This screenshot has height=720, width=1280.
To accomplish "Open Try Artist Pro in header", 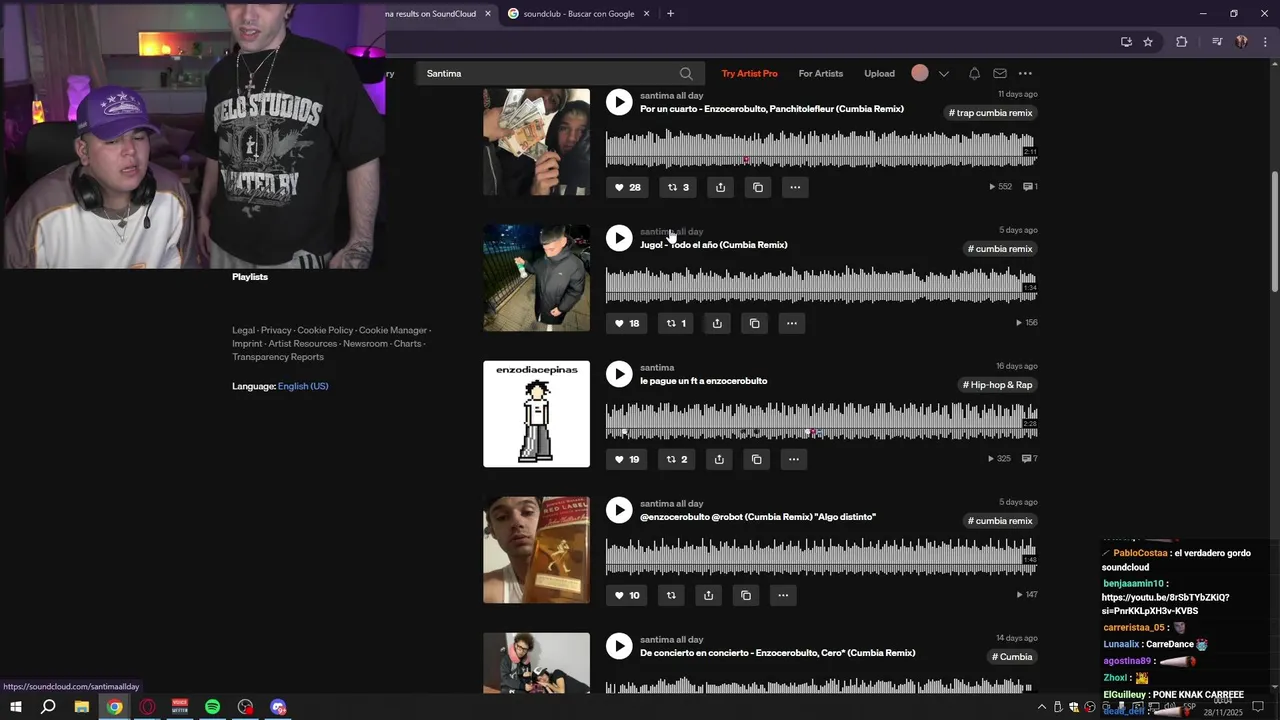I will pyautogui.click(x=749, y=73).
